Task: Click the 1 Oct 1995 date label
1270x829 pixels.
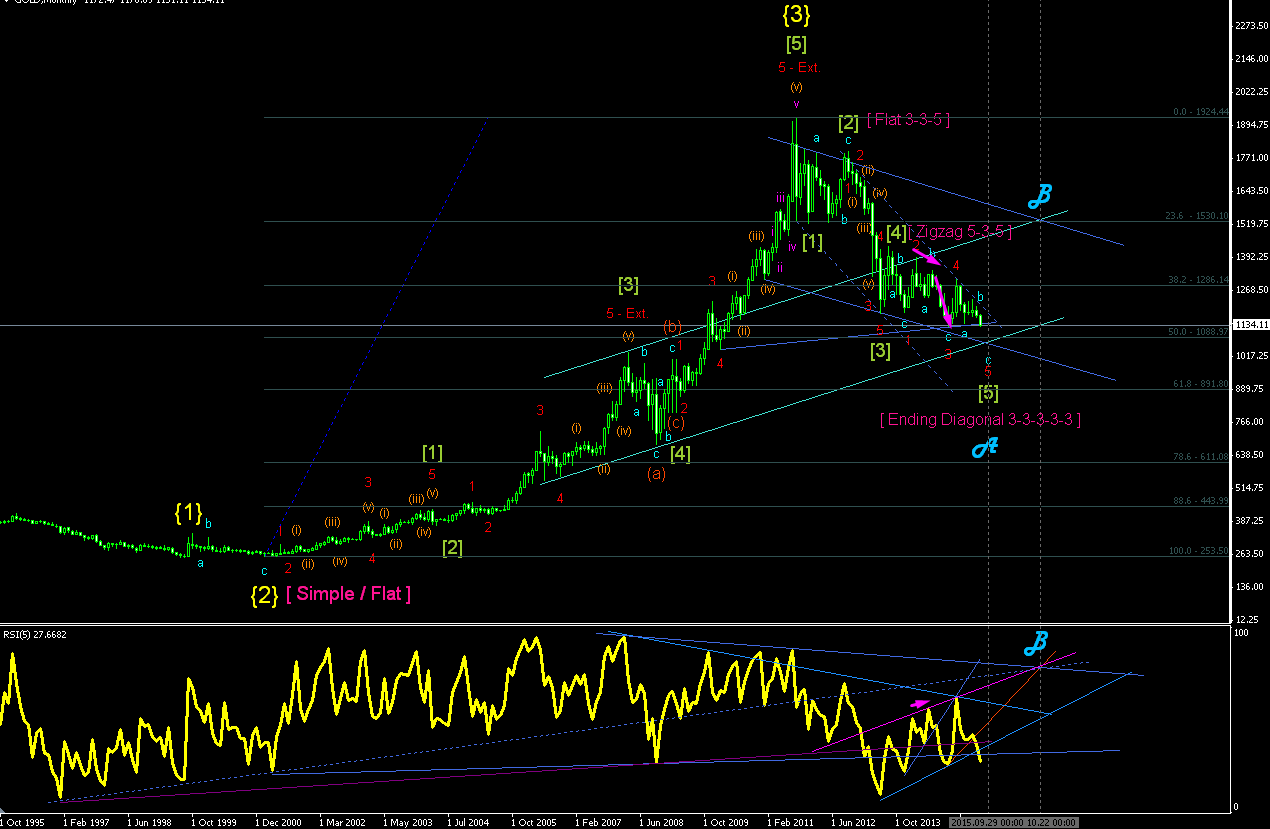Action: [23, 822]
